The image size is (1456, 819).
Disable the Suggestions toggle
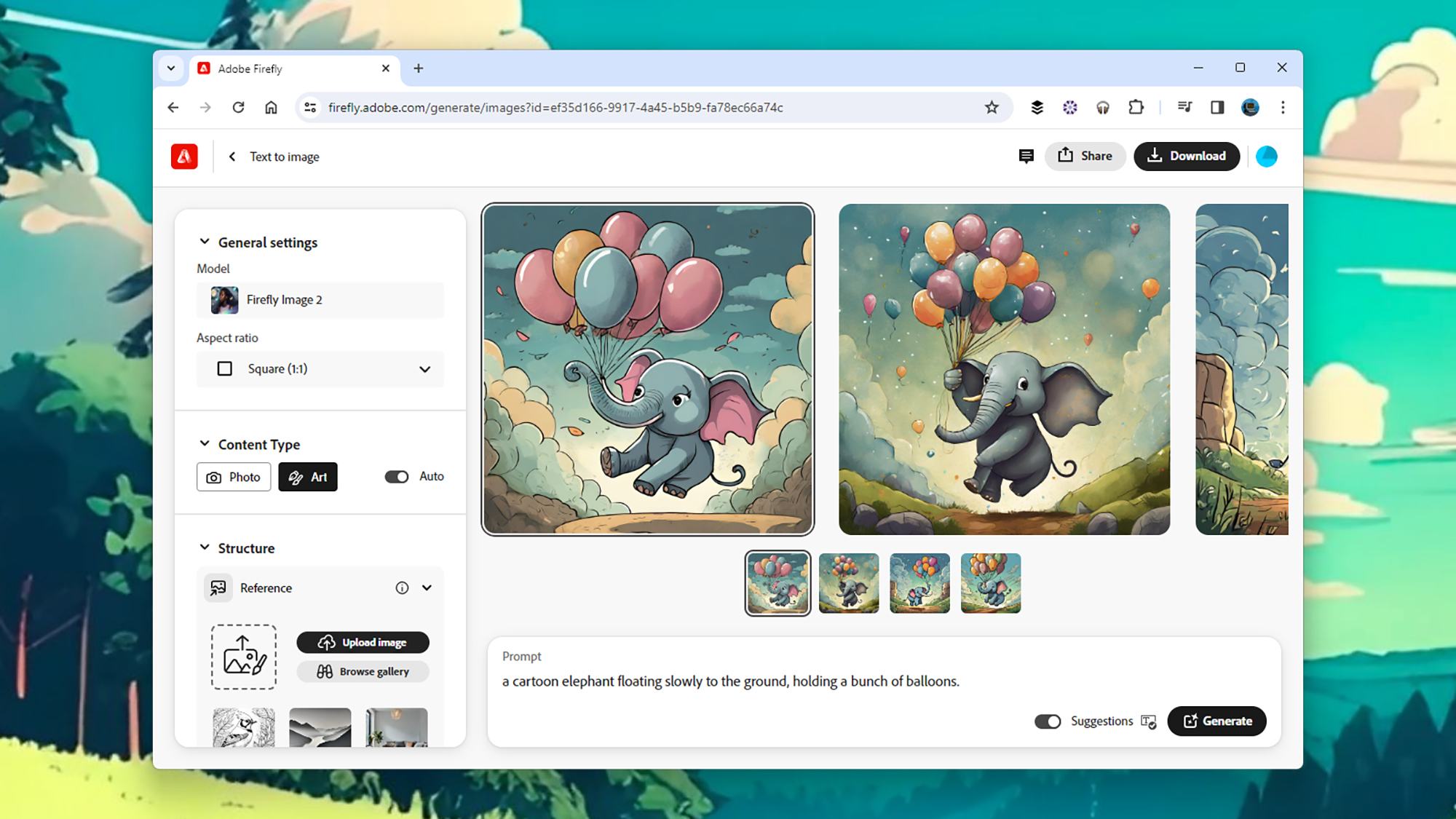(x=1048, y=721)
